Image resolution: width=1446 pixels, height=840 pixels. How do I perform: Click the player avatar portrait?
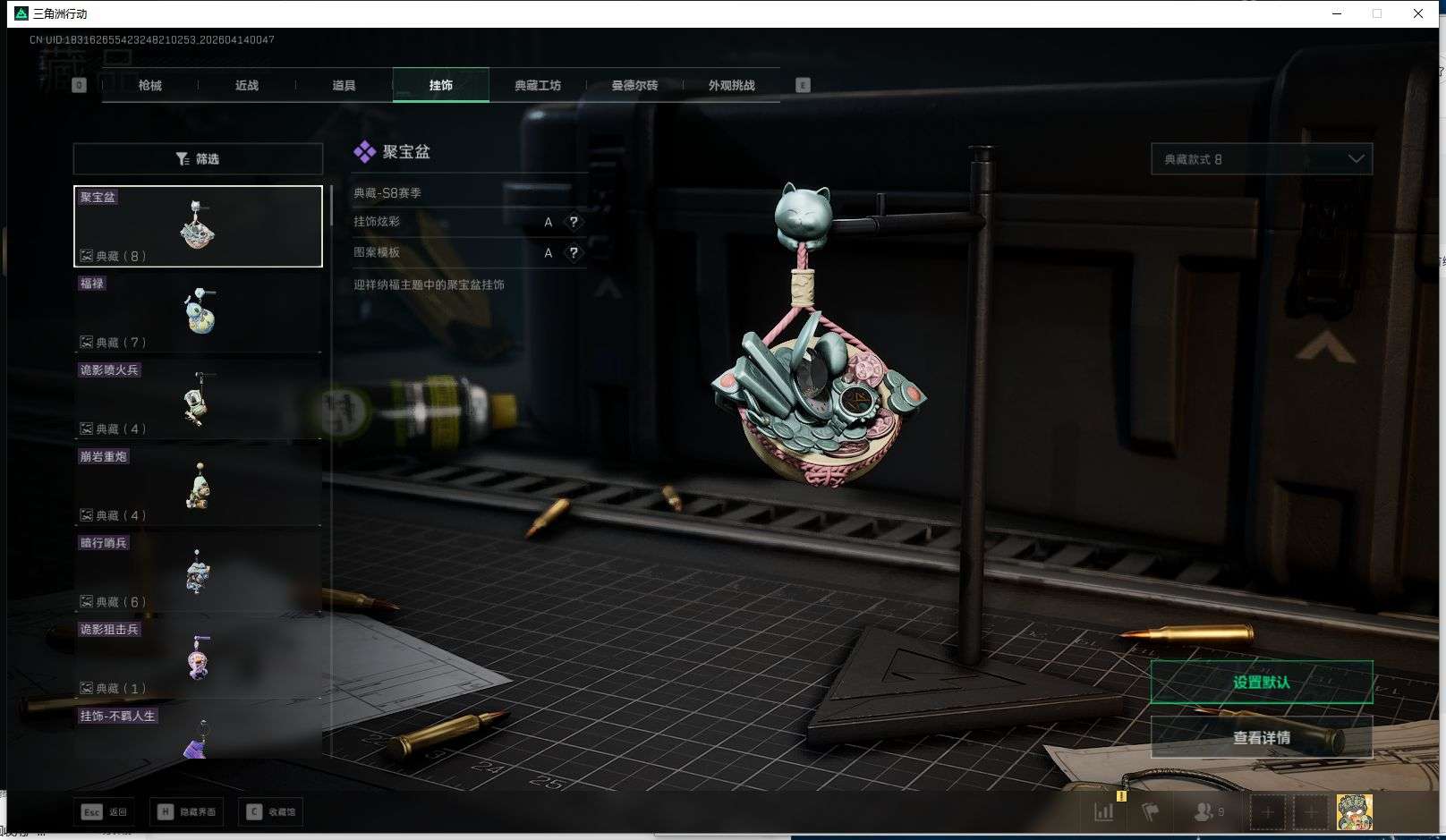(x=1354, y=811)
